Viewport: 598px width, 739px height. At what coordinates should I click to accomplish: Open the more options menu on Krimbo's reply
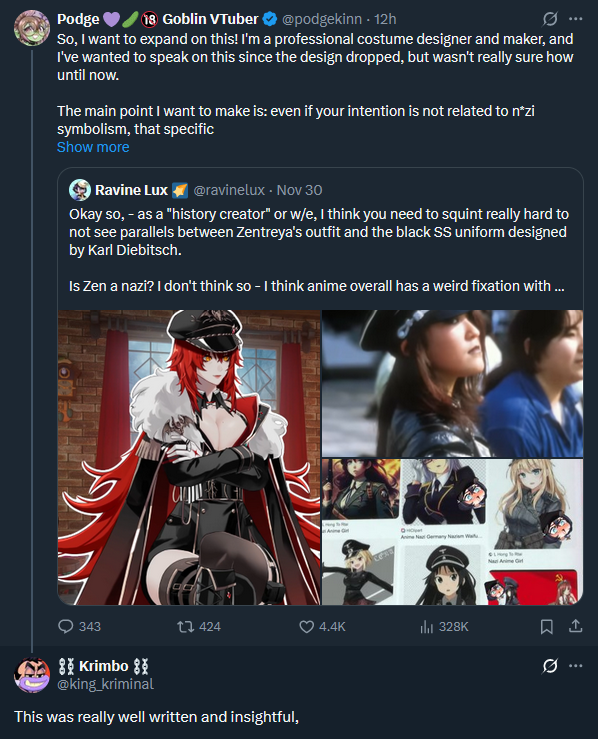pyautogui.click(x=576, y=666)
